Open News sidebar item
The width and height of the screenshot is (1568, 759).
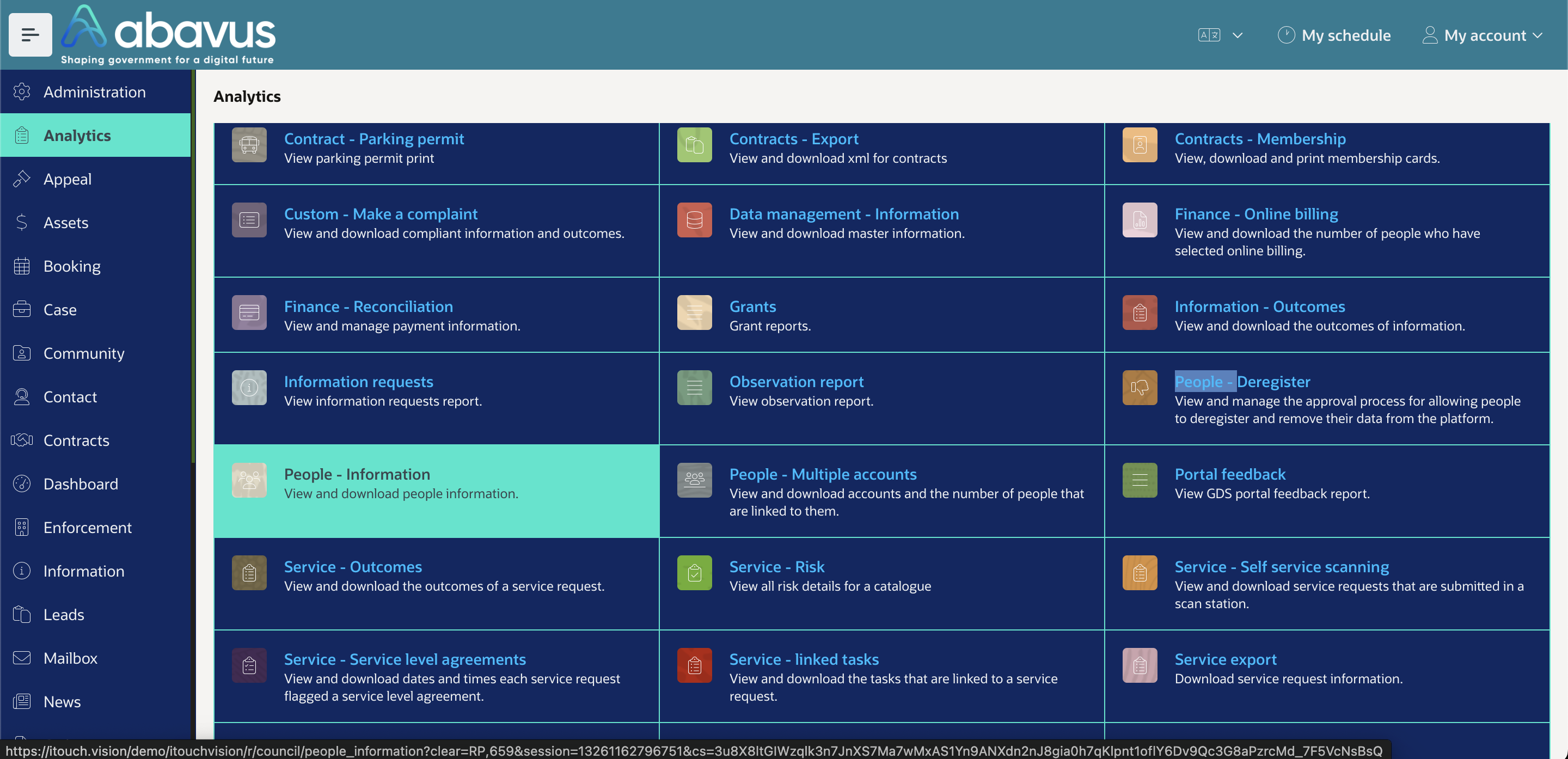96,701
